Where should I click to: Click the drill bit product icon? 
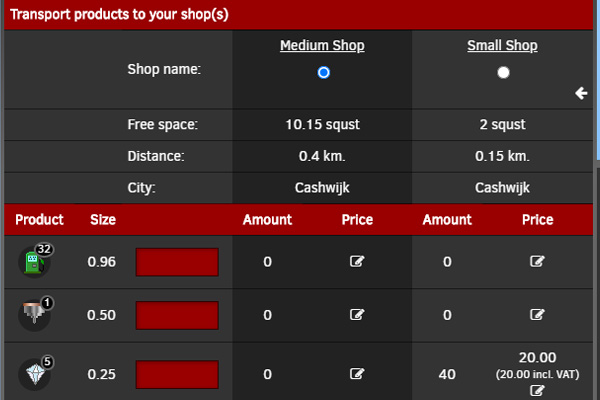(x=32, y=315)
